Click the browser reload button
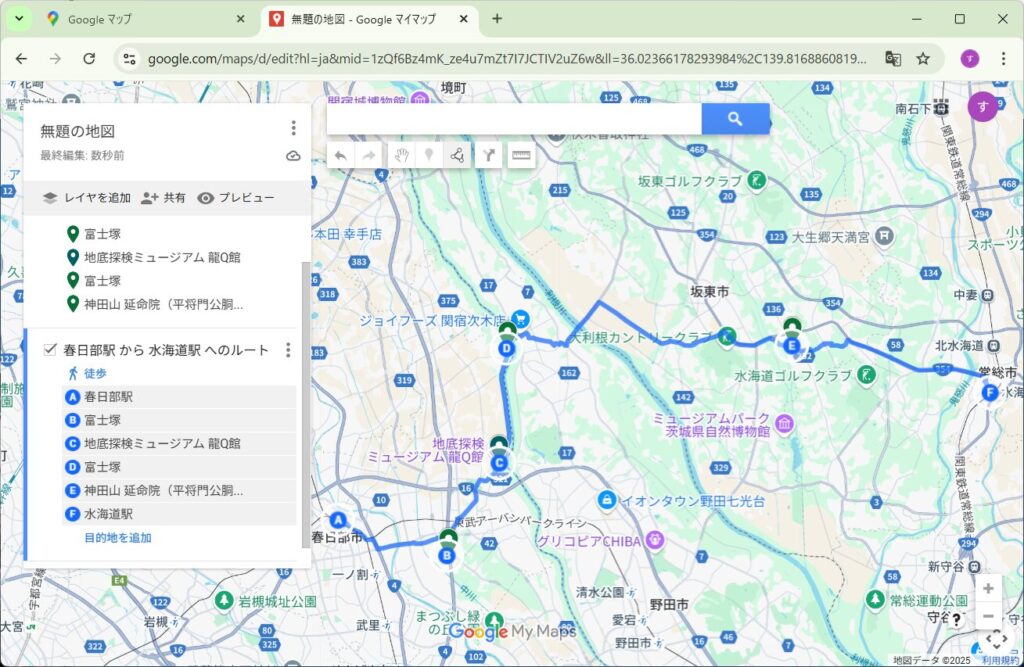The height and width of the screenshot is (667, 1024). 89,59
